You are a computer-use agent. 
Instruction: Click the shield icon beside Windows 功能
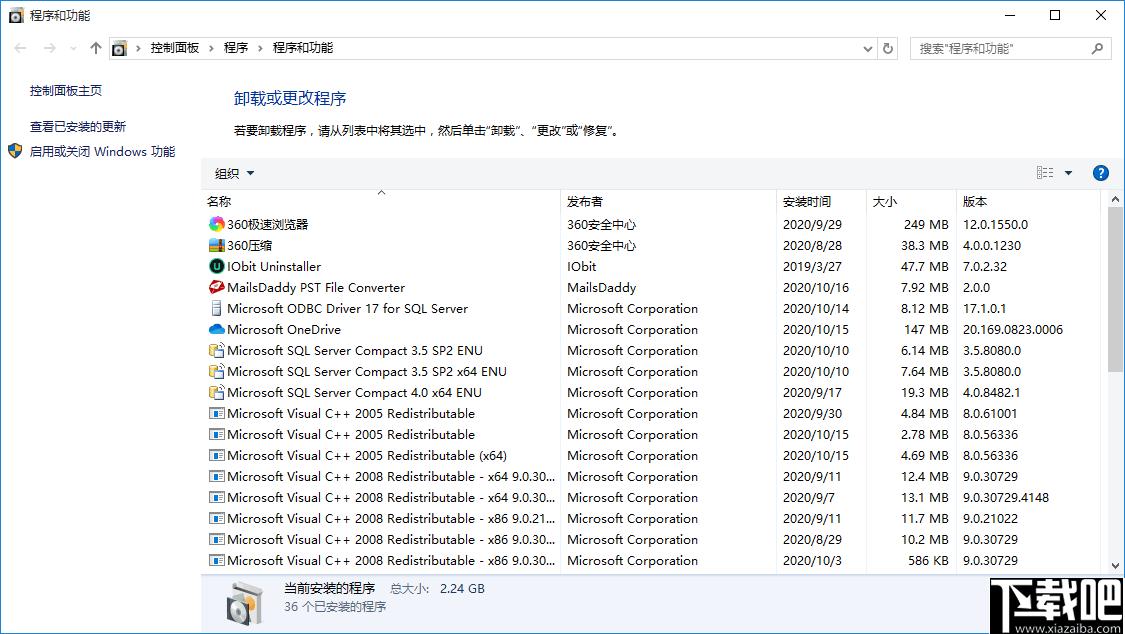(x=15, y=151)
